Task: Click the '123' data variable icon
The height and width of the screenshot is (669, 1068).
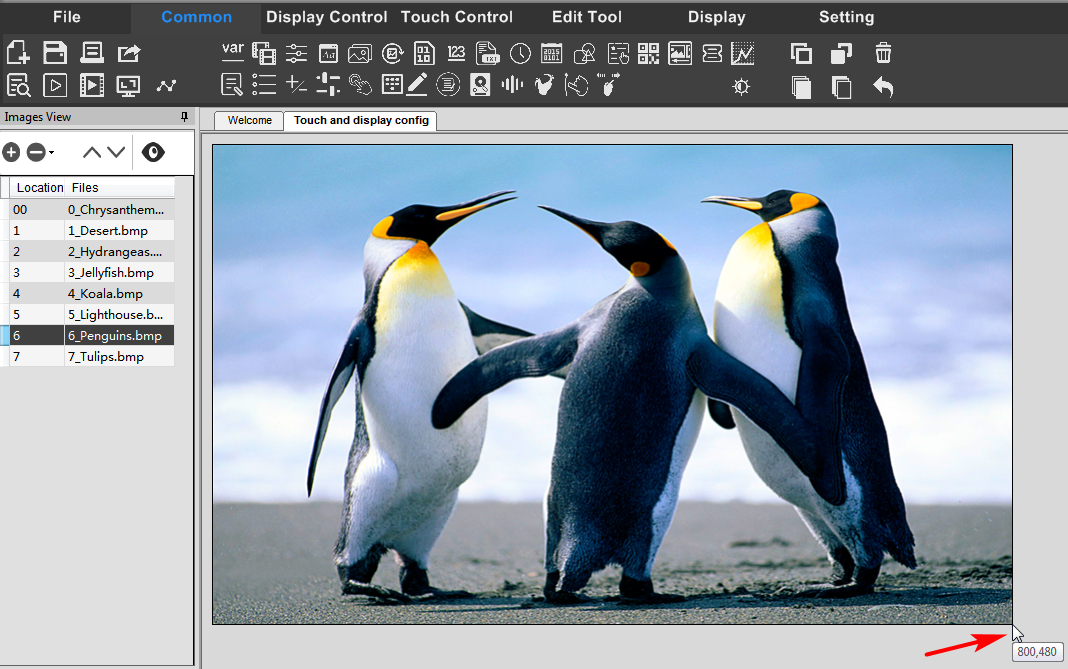Action: coord(456,54)
